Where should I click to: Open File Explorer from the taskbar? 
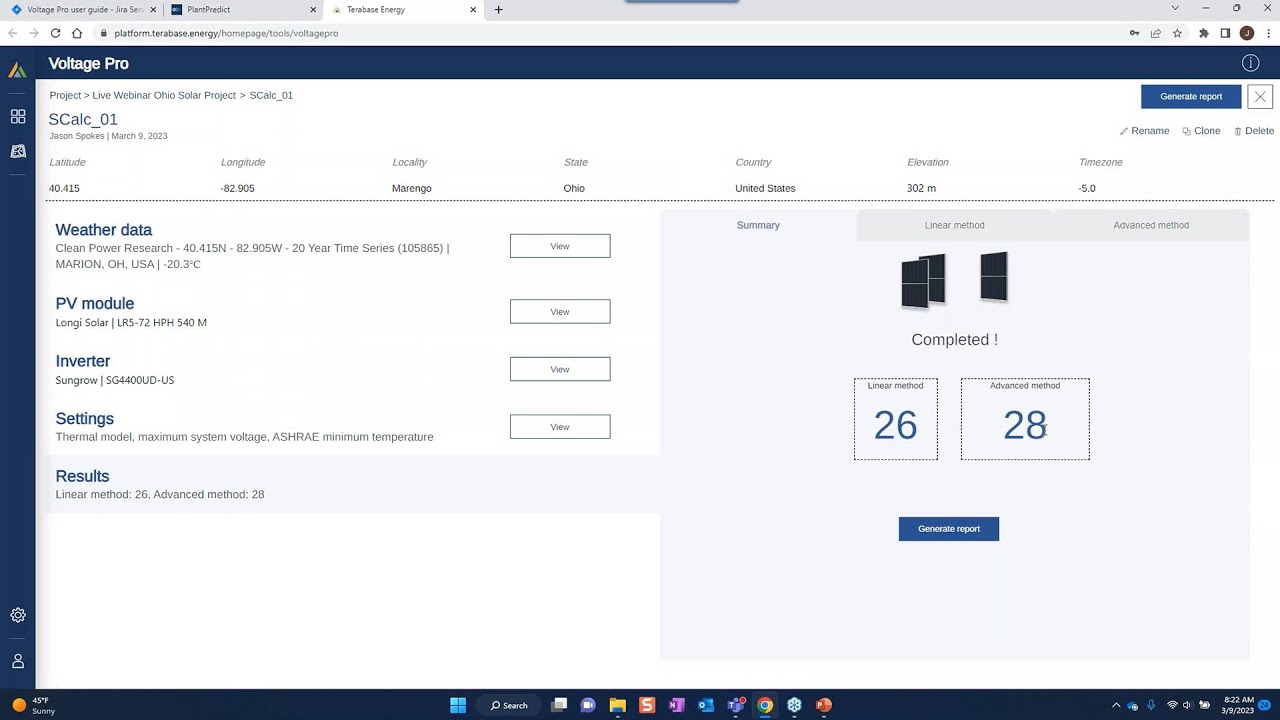(x=617, y=705)
